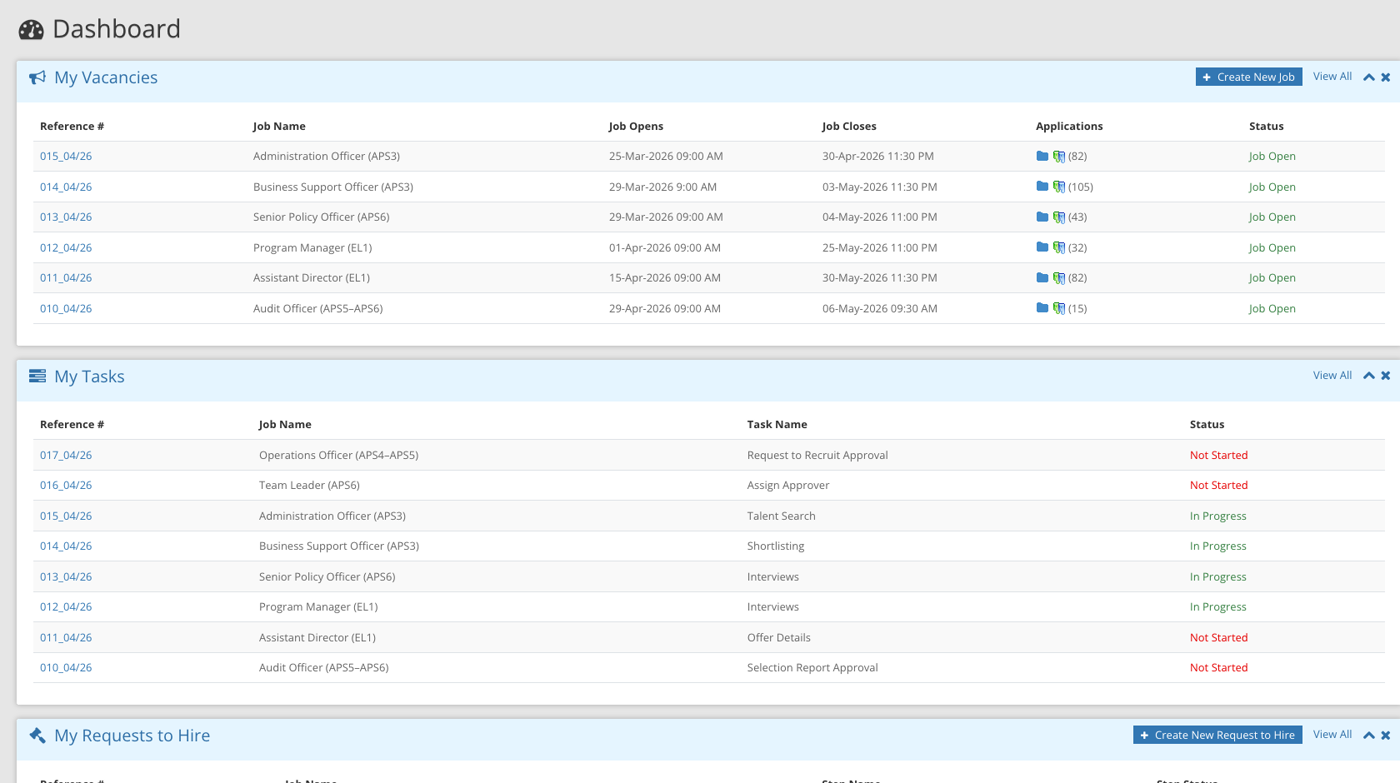1400x783 pixels.
Task: Click the My Requests to Hire title
Action: tap(132, 735)
